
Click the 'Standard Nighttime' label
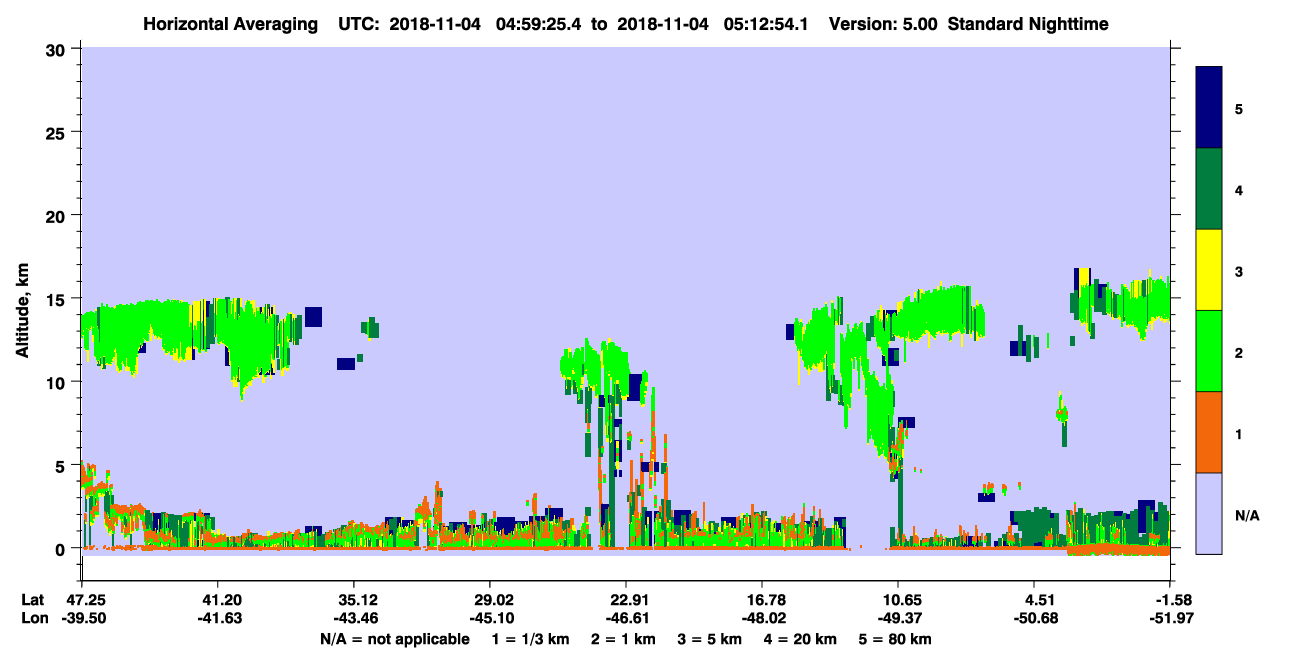[x=1028, y=24]
